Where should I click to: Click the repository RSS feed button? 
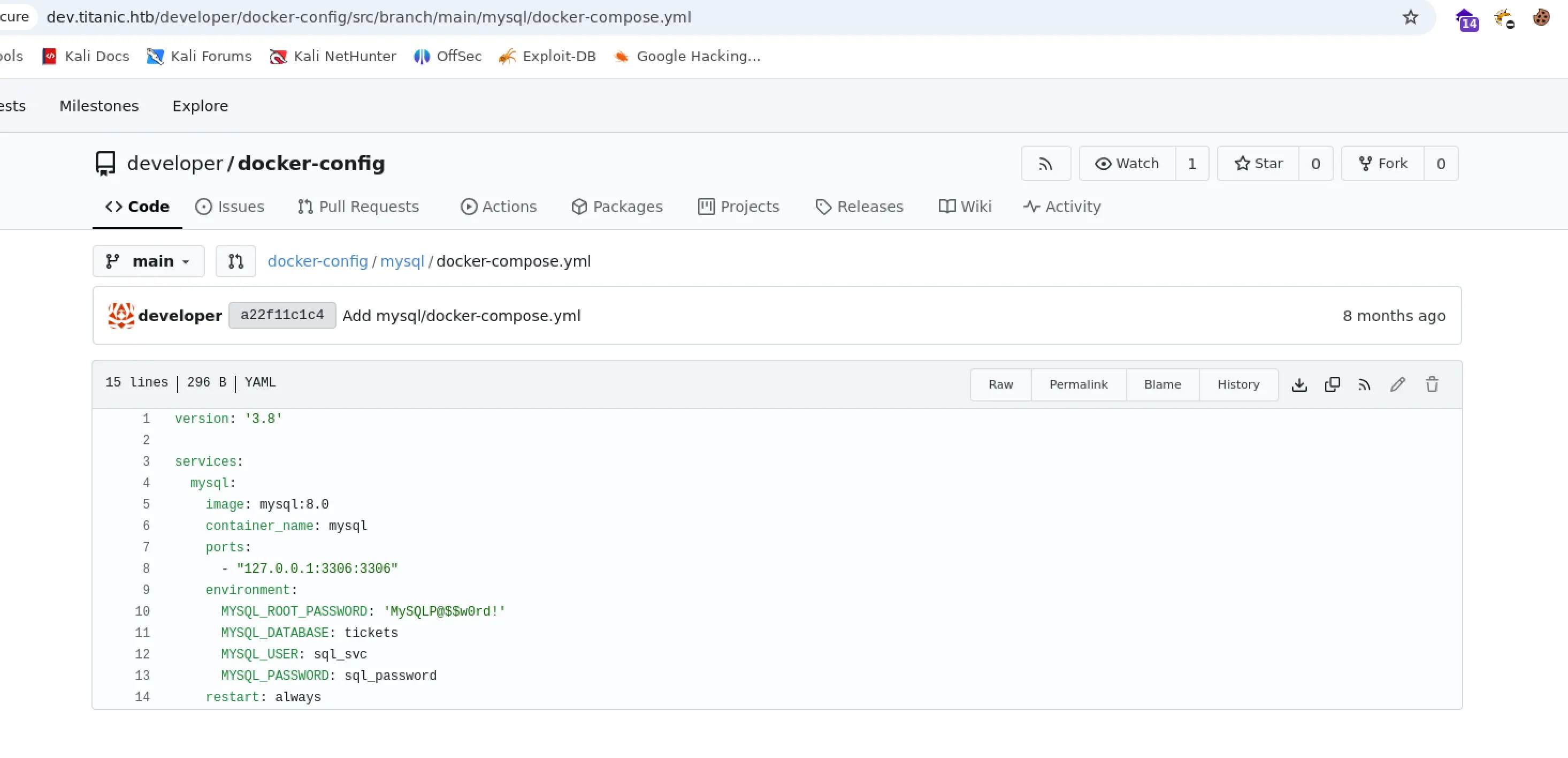coord(1045,163)
